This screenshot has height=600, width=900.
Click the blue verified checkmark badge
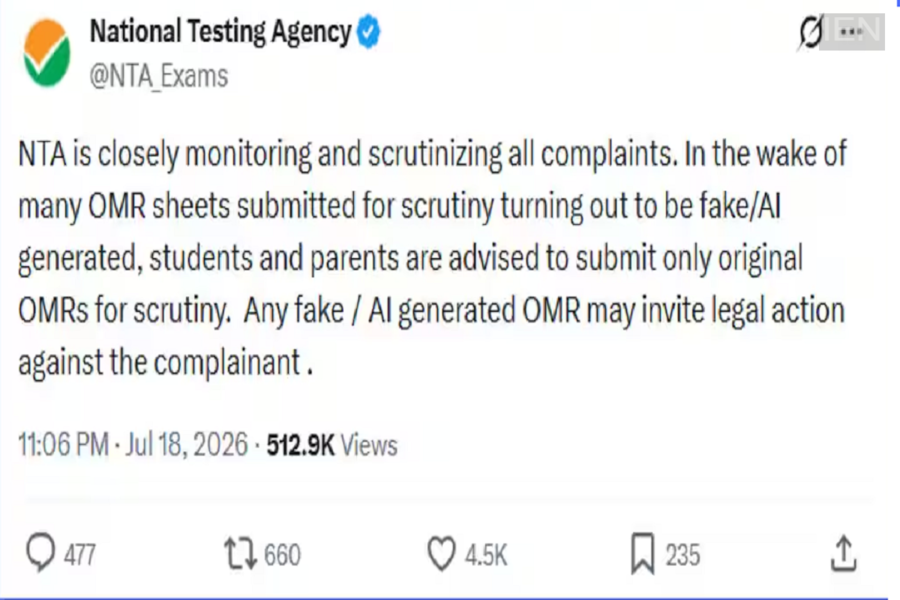(368, 32)
